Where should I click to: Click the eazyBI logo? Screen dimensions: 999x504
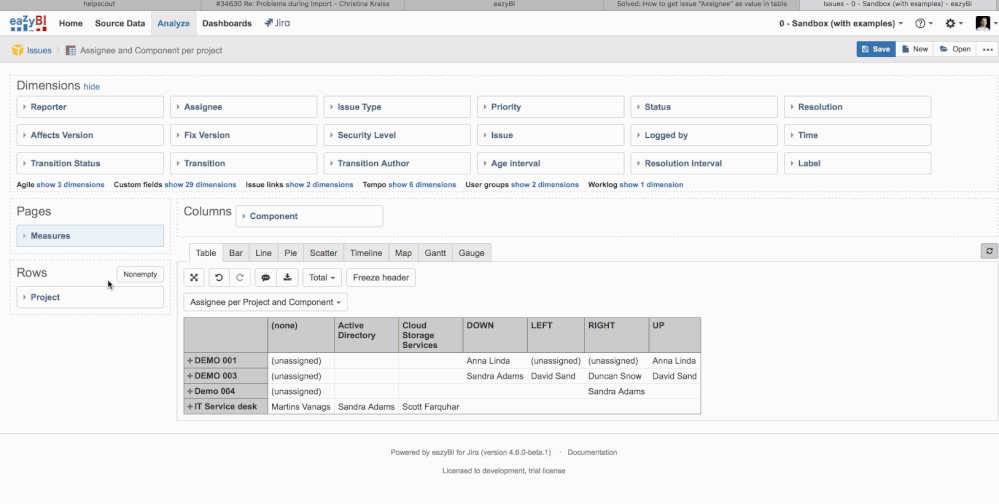coord(28,24)
